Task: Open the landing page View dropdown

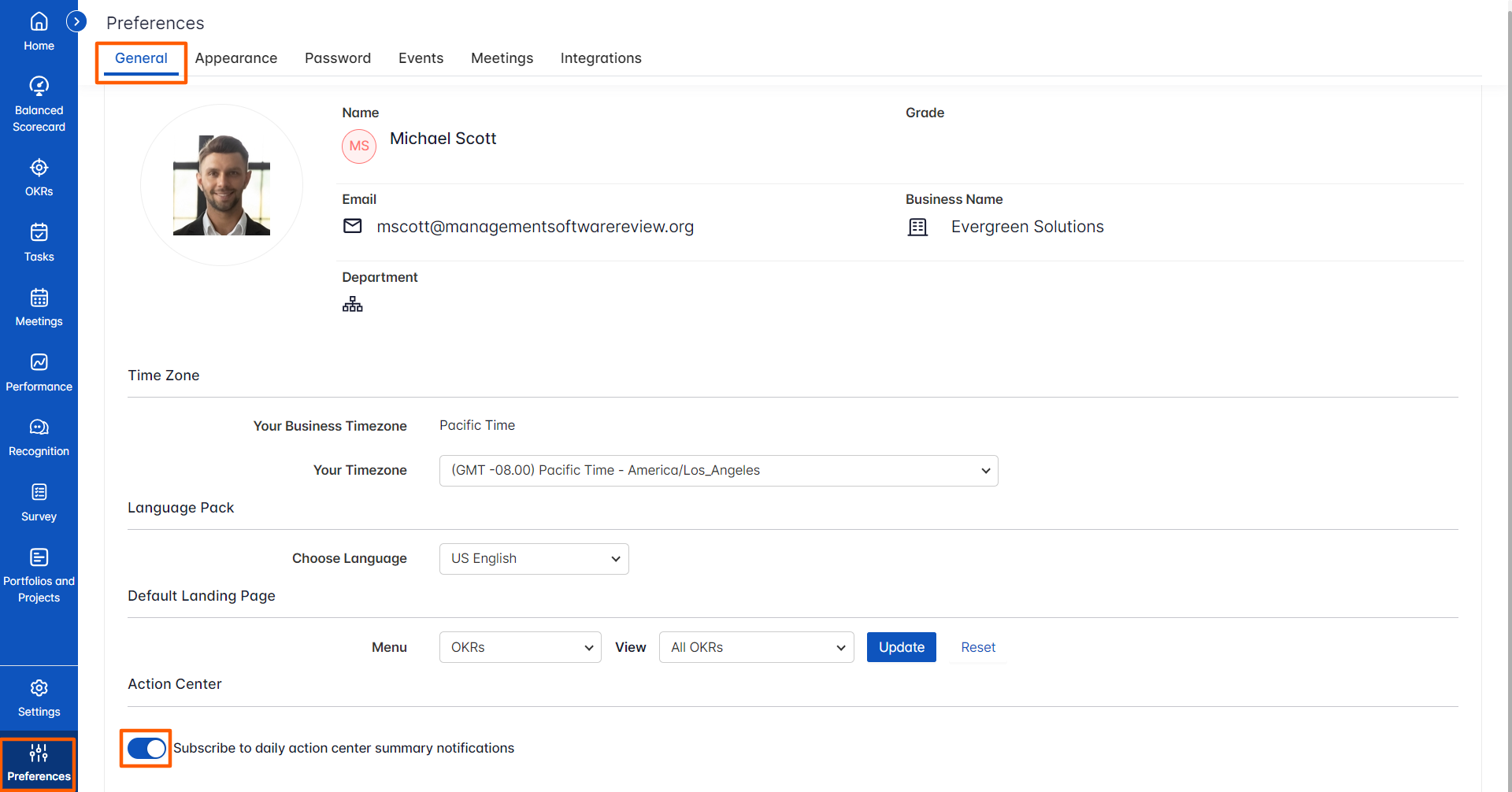Action: [756, 647]
